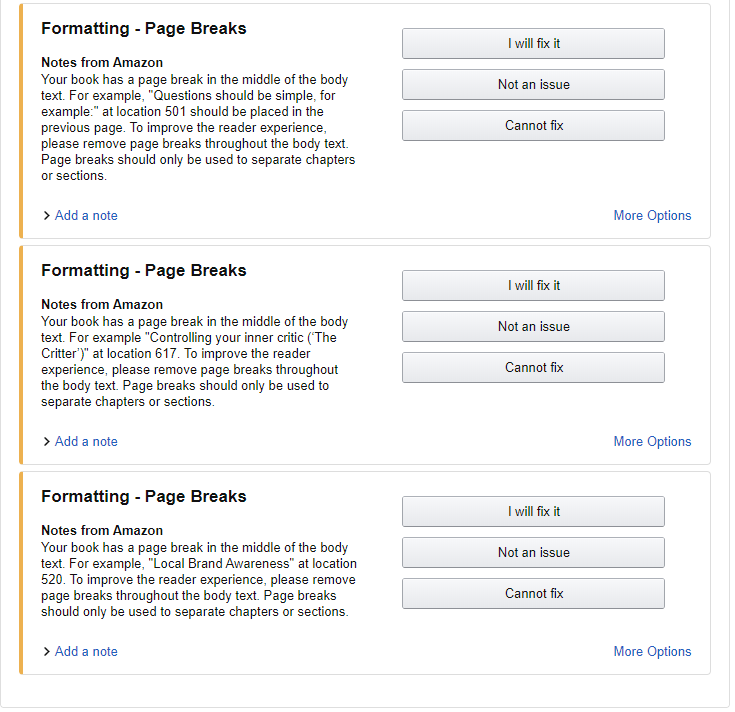Click the first Formatting - Page Breaks heading
This screenshot has height=712, width=735.
point(144,29)
